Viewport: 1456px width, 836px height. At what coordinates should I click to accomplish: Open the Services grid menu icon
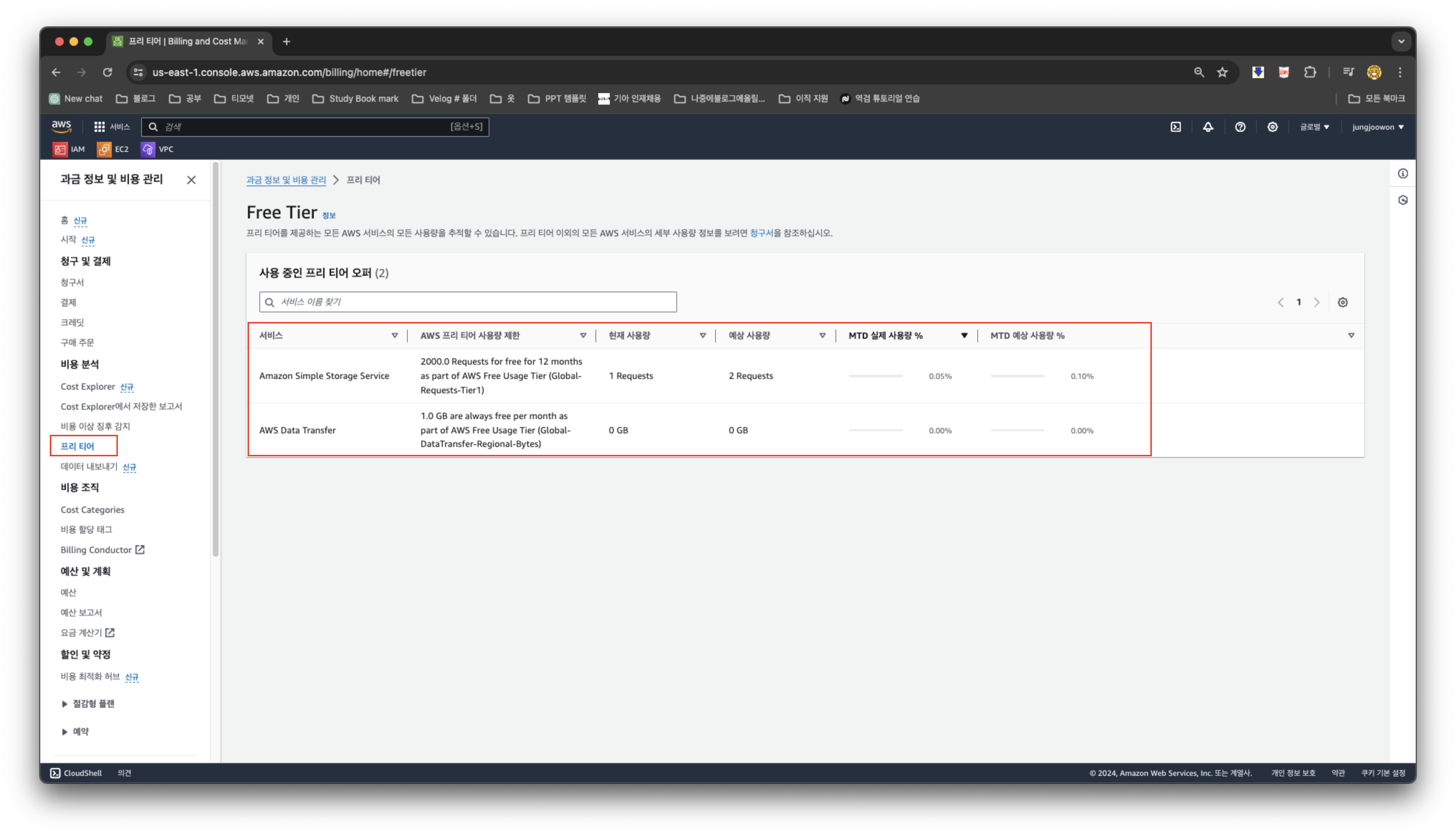pyautogui.click(x=99, y=127)
